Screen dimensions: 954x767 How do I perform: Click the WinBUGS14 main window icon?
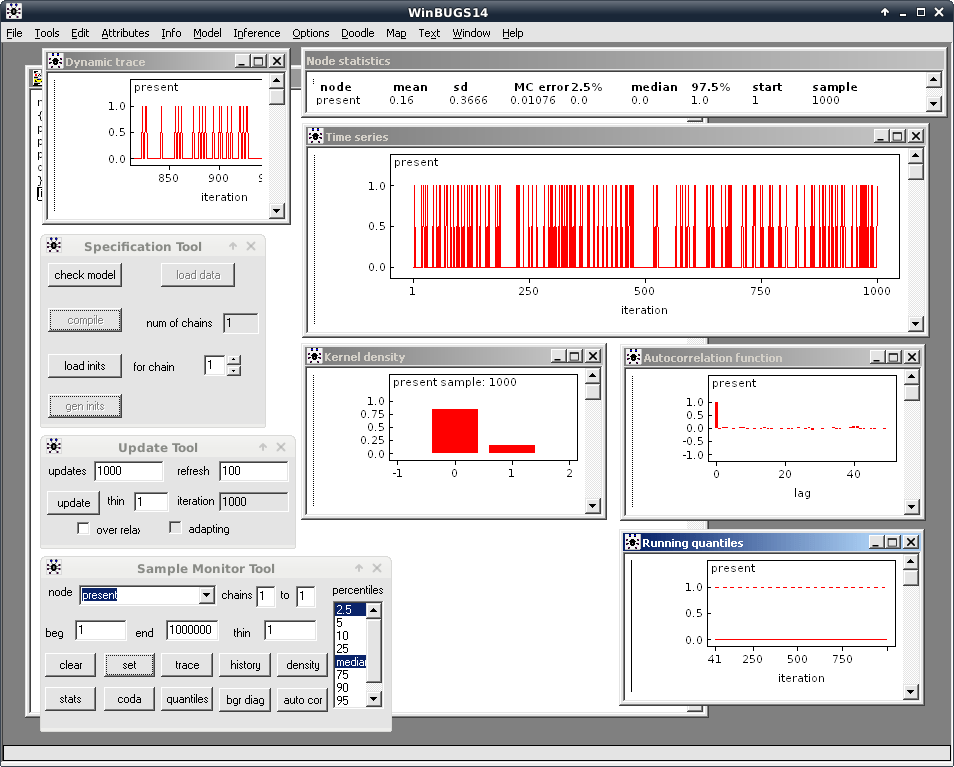click(13, 12)
